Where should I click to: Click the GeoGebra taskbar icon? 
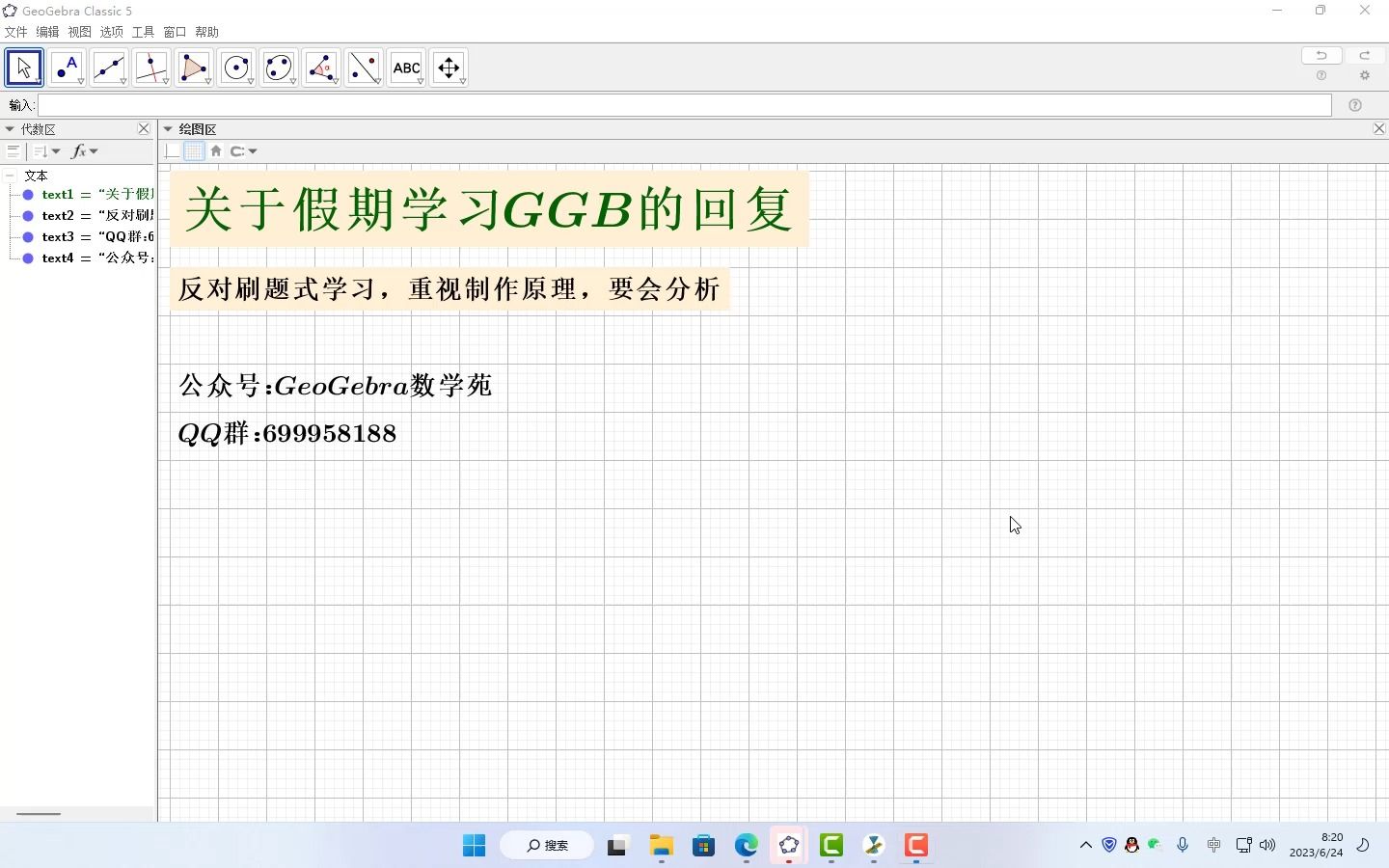click(x=788, y=846)
